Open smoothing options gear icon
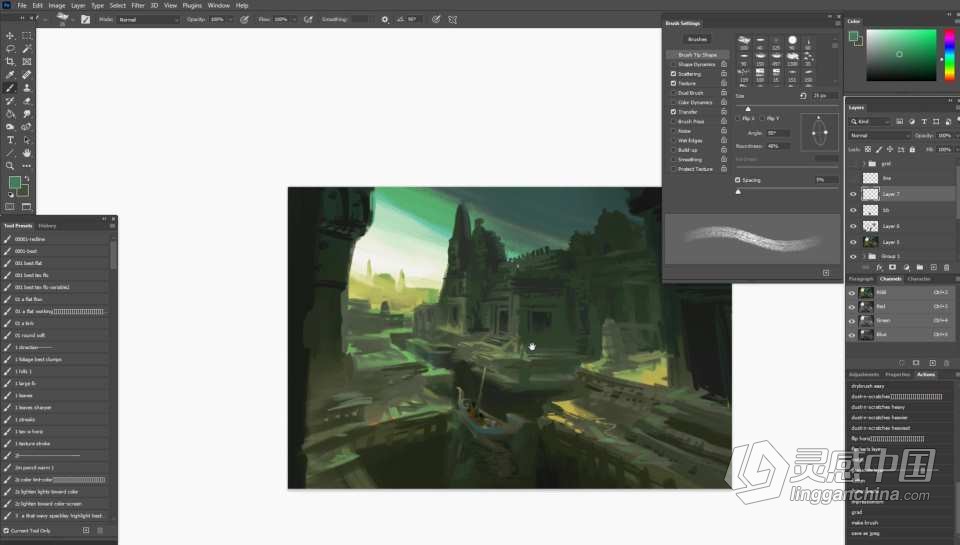960x545 pixels. [384, 20]
